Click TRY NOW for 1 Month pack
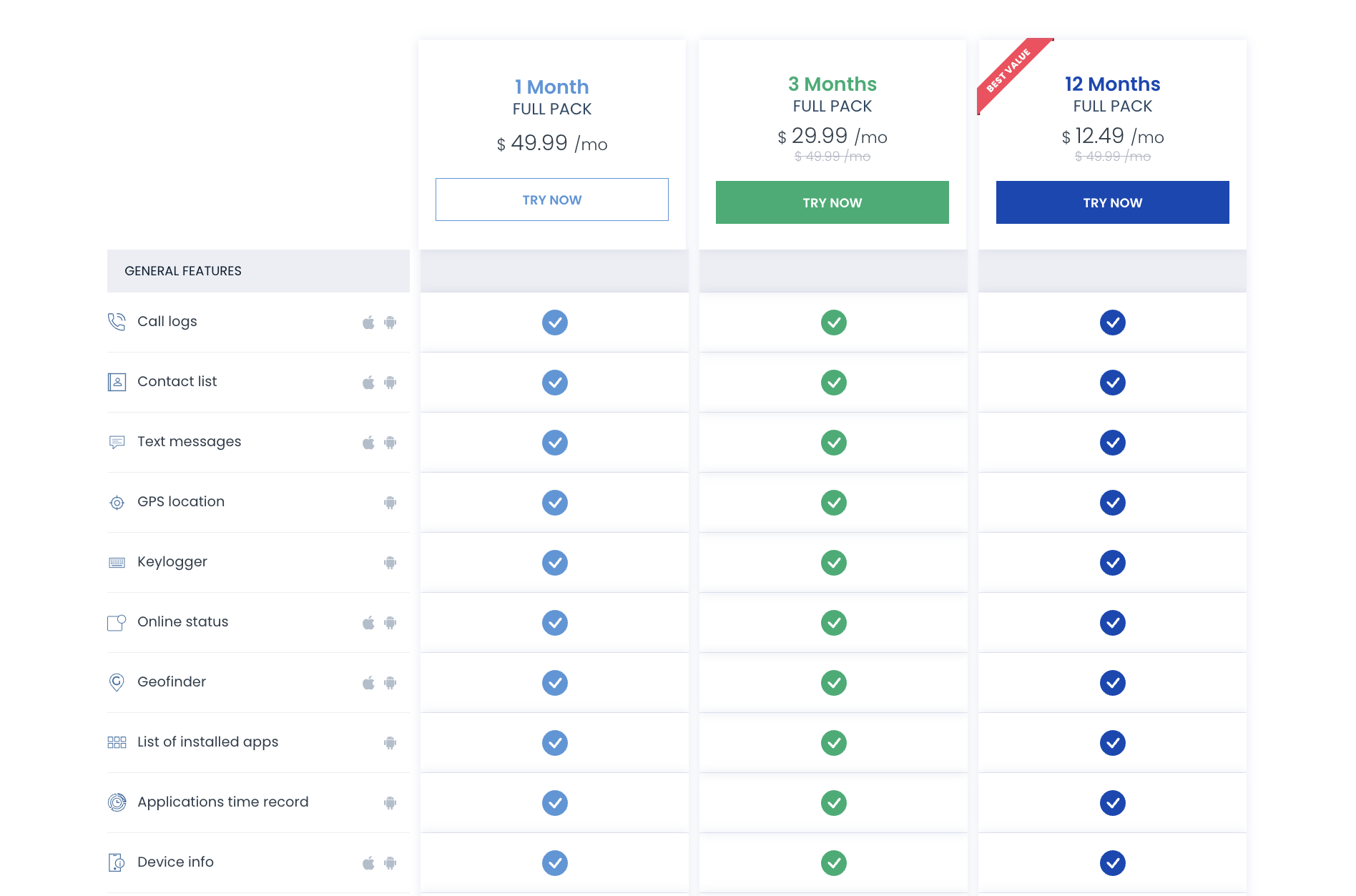This screenshot has height=896, width=1356. click(551, 200)
